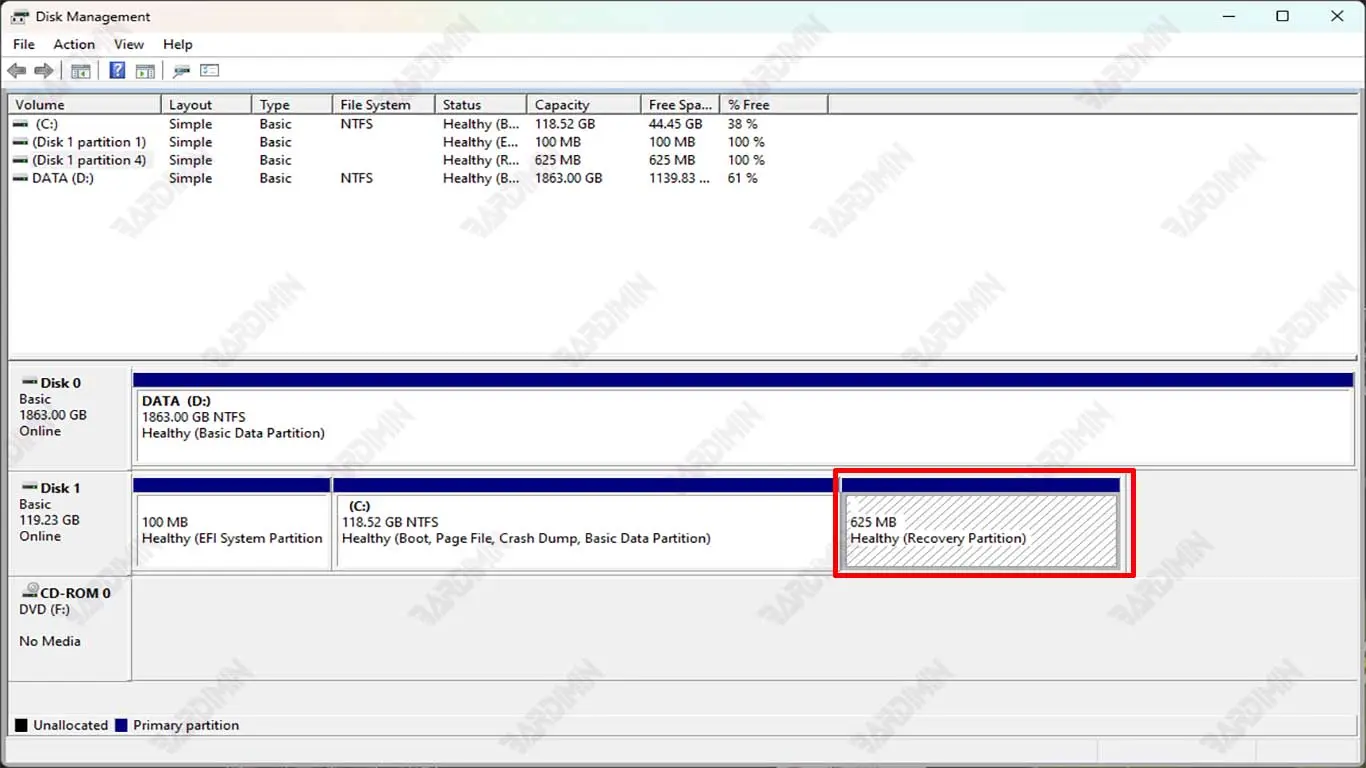Click the Rescan Disks toolbar icon
Screen dimensions: 1366x768
181,71
